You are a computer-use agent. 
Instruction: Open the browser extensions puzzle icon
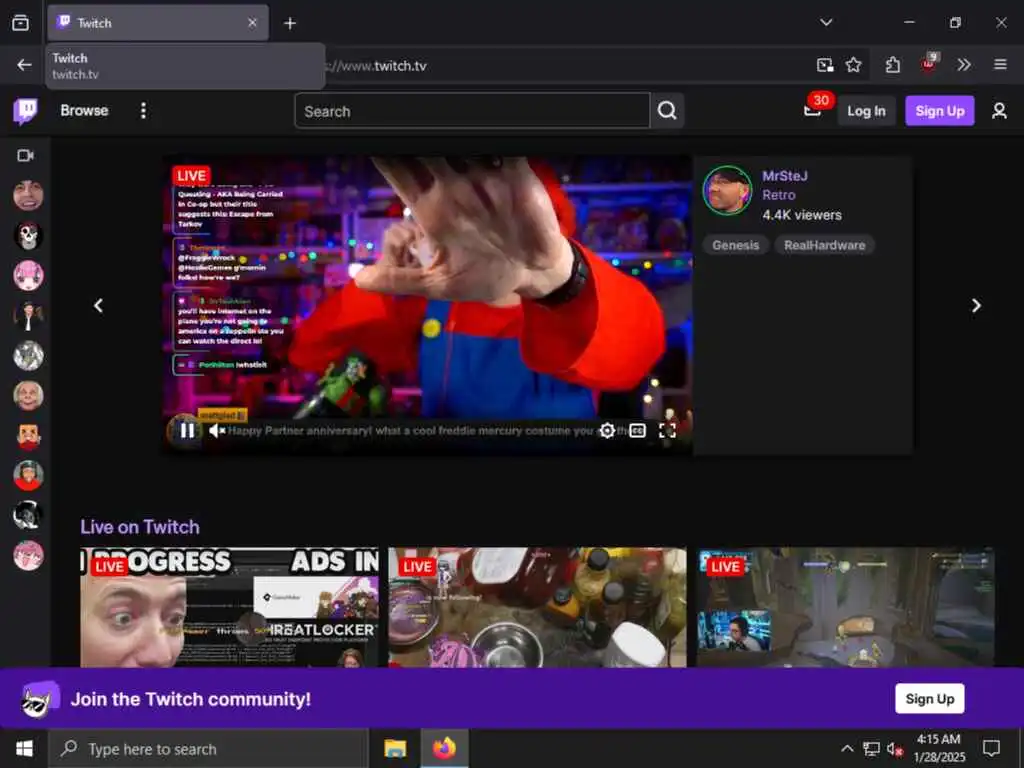[x=893, y=65]
